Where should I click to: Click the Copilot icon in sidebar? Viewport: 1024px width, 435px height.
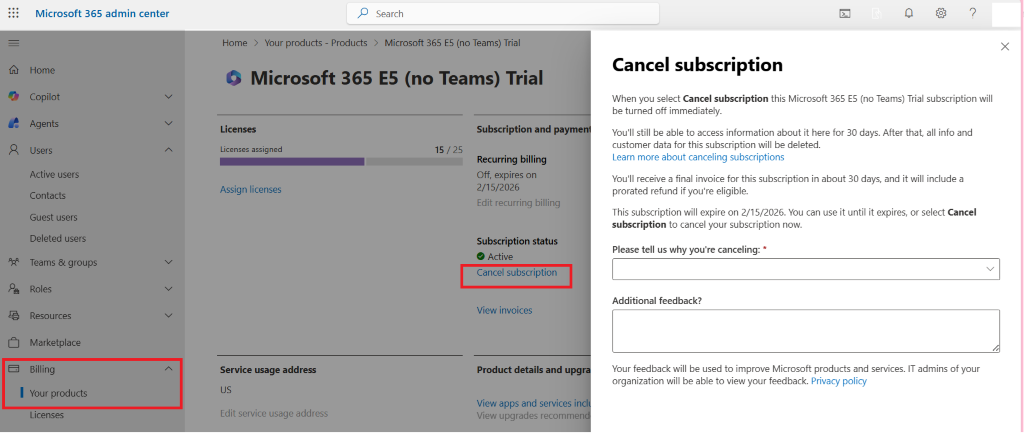13,97
